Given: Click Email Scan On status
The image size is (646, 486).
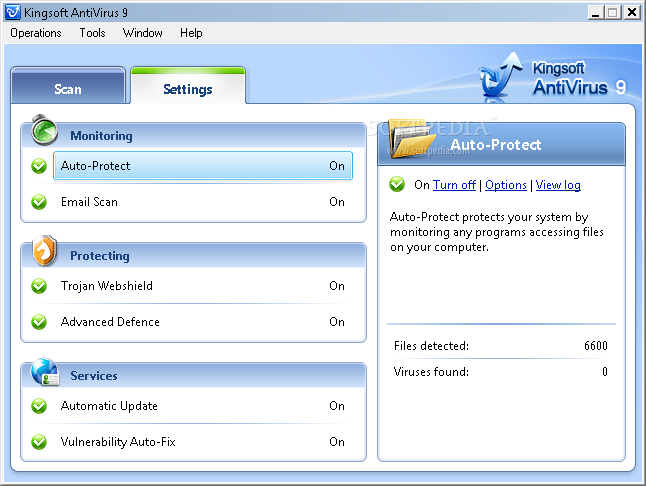Looking at the screenshot, I should pos(337,202).
